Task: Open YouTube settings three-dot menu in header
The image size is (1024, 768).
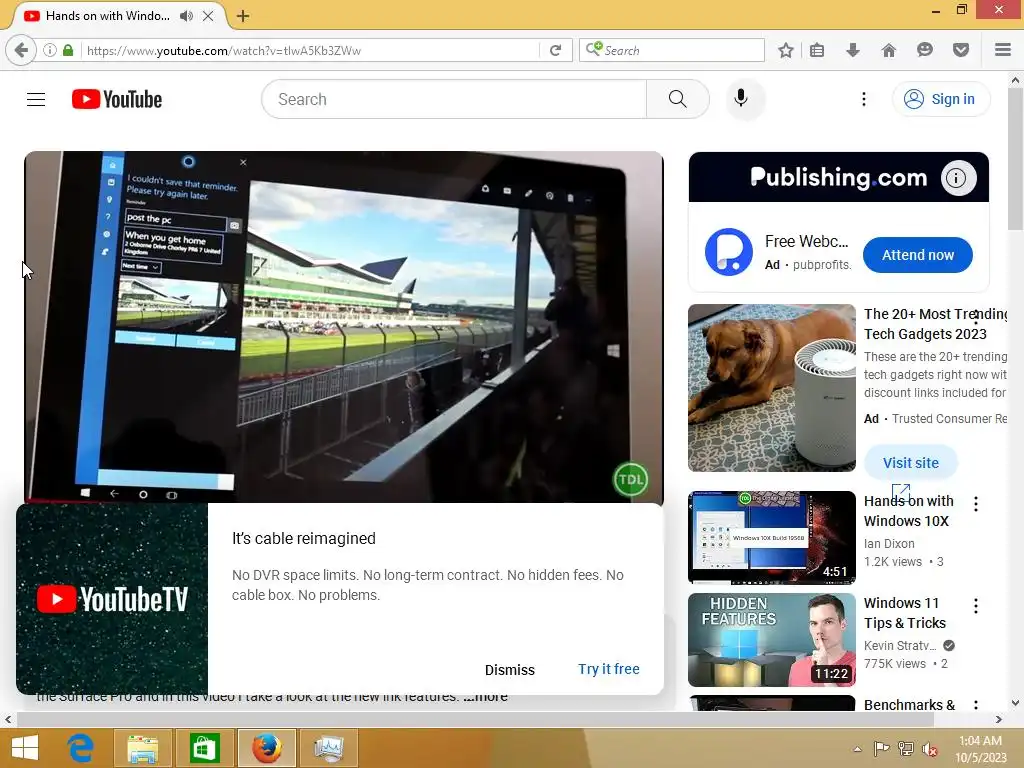Action: tap(864, 99)
